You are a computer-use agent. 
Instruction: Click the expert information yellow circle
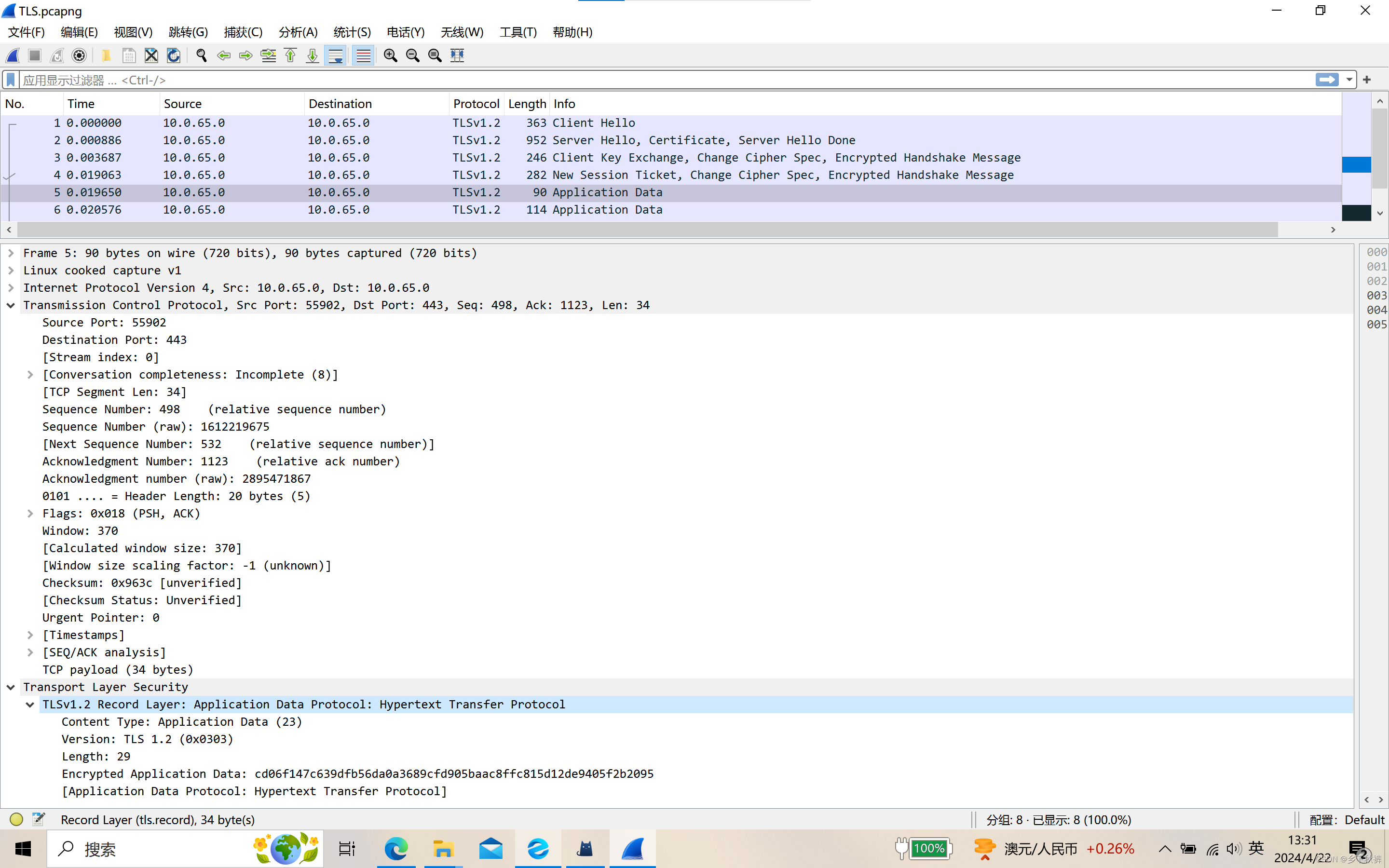[16, 819]
